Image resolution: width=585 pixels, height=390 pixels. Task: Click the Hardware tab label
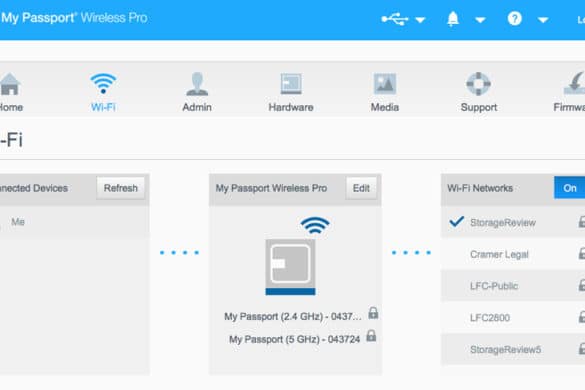coord(291,107)
